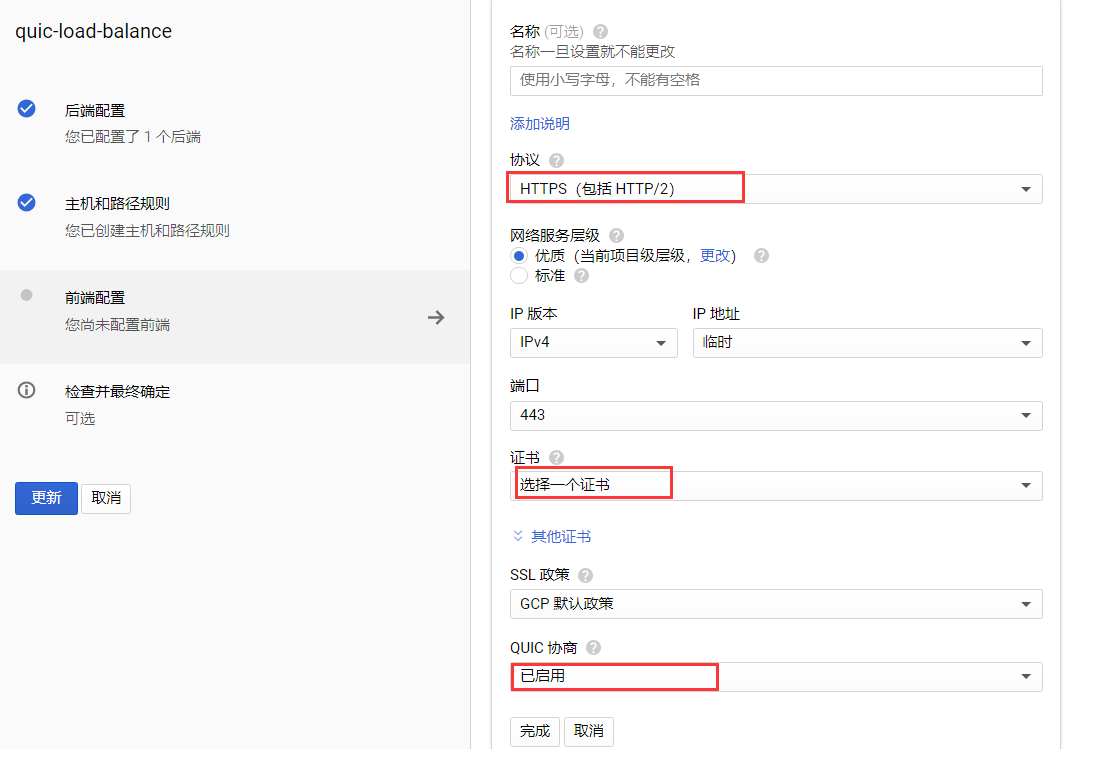Open QUIC 协商 dropdown showing 已启用
The width and height of the screenshot is (1115, 776).
point(776,676)
